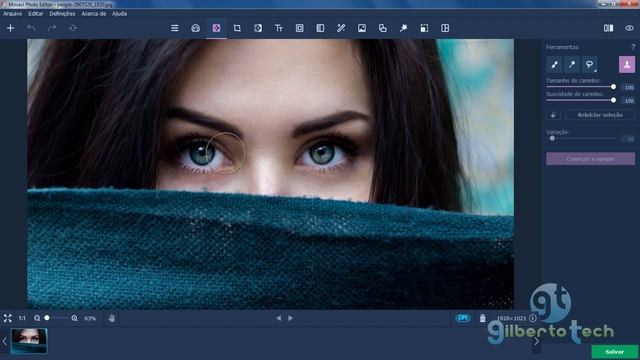Select the purple object removal tool
640x360 pixels.
(216, 28)
